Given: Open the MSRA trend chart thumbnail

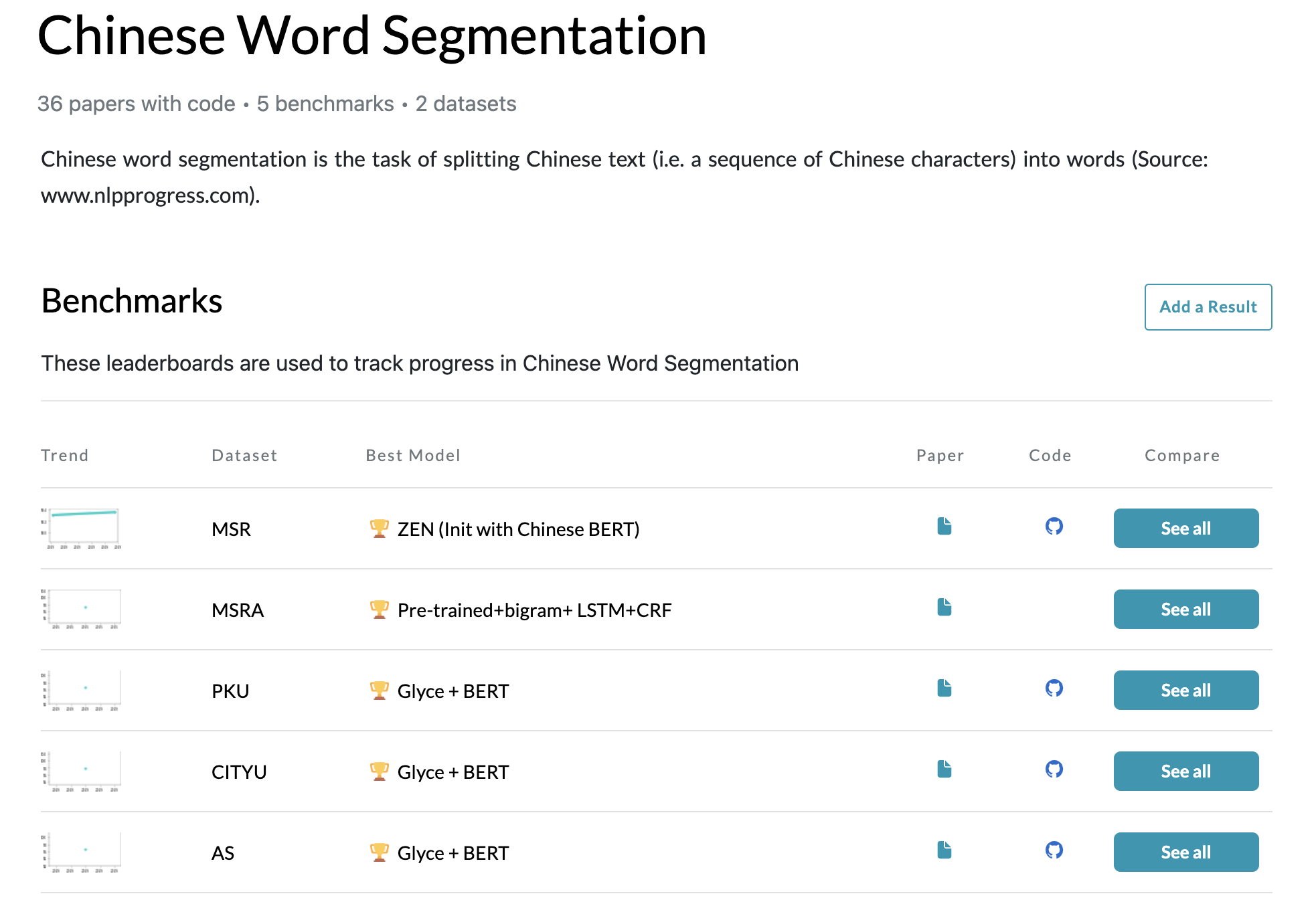Looking at the screenshot, I should click(x=81, y=609).
